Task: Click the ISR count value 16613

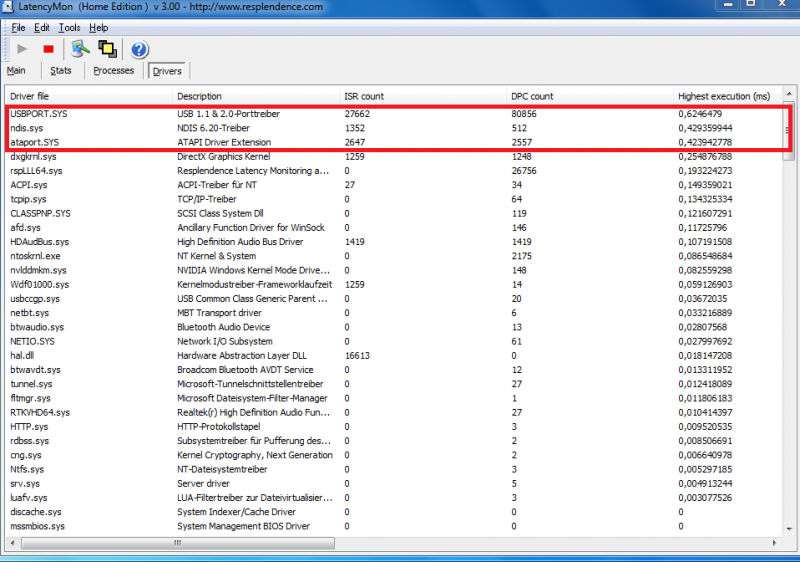Action: [x=357, y=356]
